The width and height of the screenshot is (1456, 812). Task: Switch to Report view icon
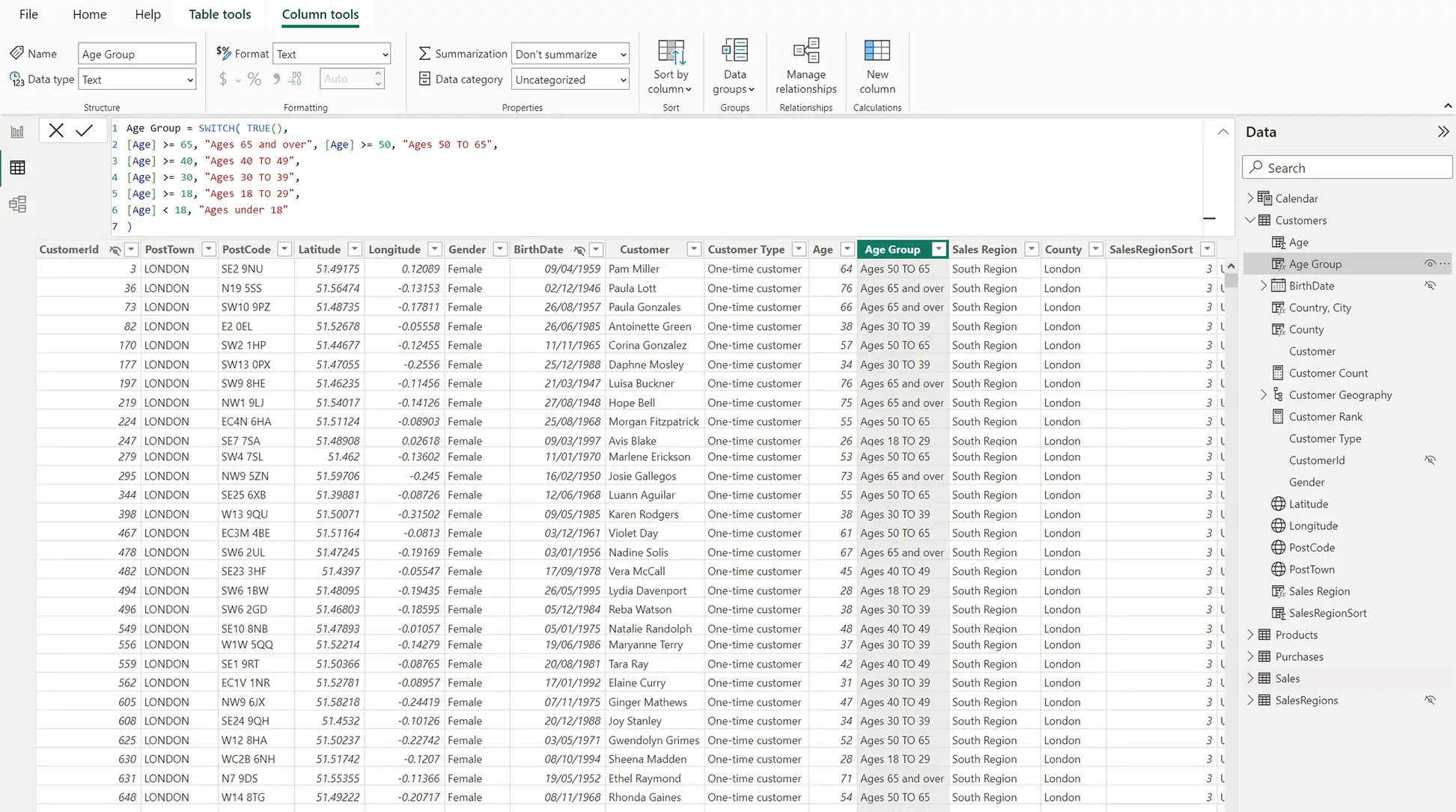pyautogui.click(x=17, y=132)
